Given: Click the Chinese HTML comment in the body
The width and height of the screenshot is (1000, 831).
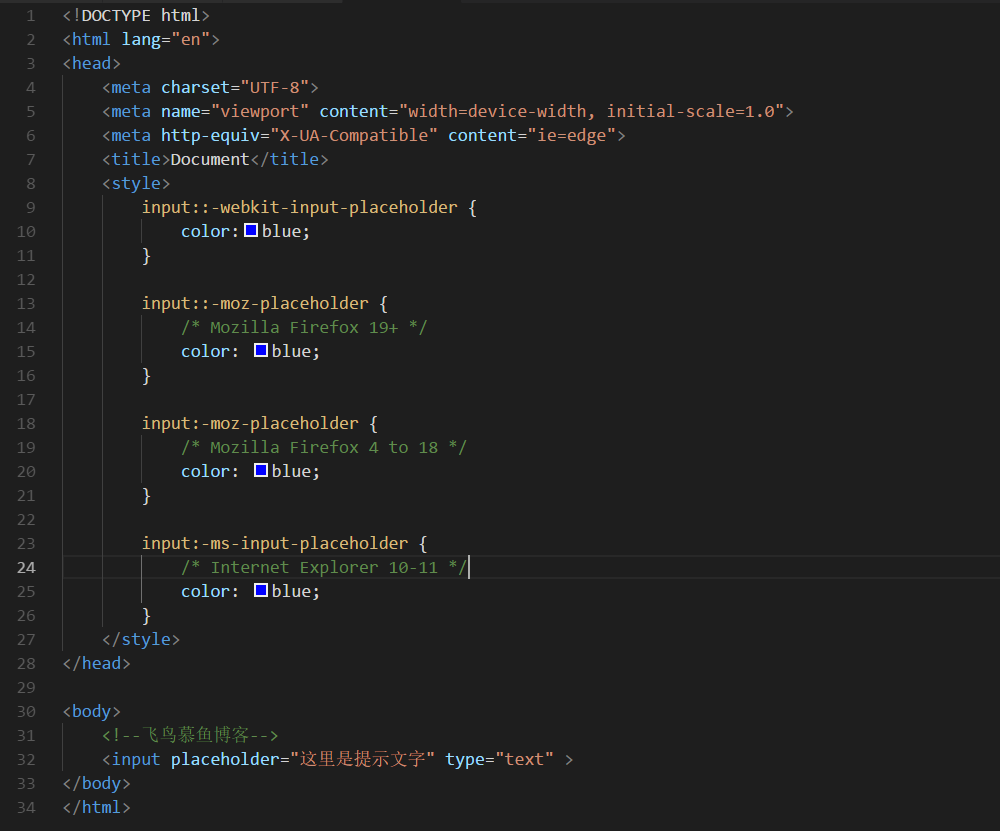Looking at the screenshot, I should (x=190, y=735).
